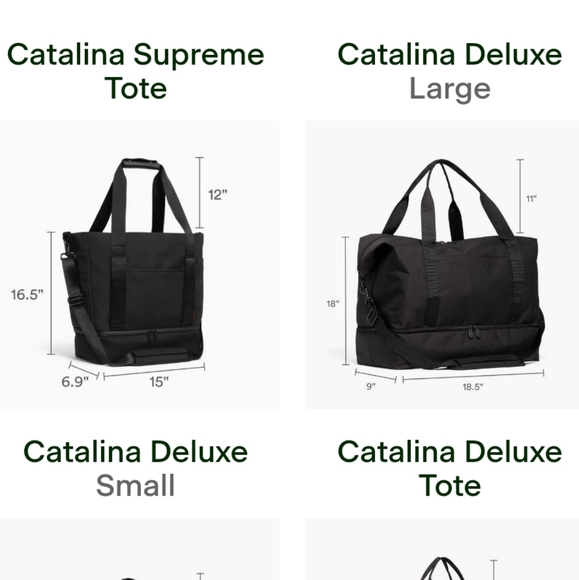579x580 pixels.
Task: Click the Supreme Tote top carry handles
Action: (x=141, y=196)
